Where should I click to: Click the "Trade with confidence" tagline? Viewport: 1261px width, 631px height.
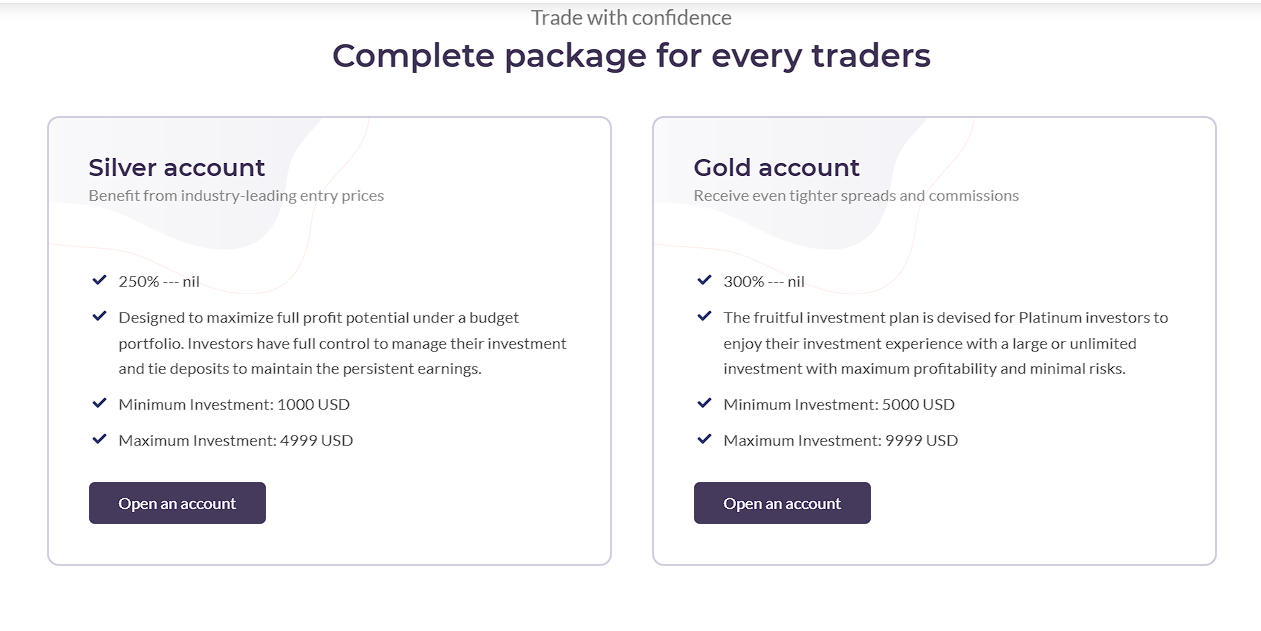[x=631, y=18]
